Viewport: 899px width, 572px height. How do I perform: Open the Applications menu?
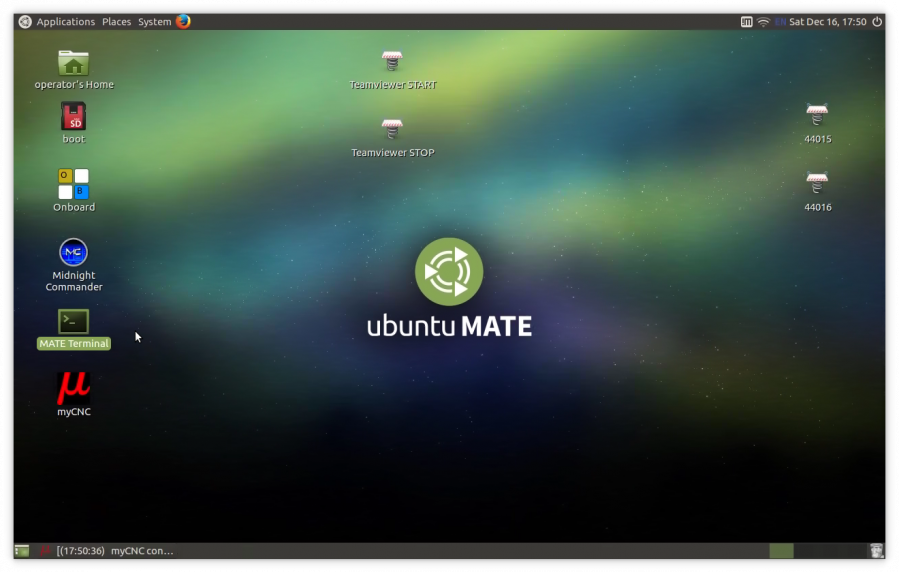coord(65,22)
